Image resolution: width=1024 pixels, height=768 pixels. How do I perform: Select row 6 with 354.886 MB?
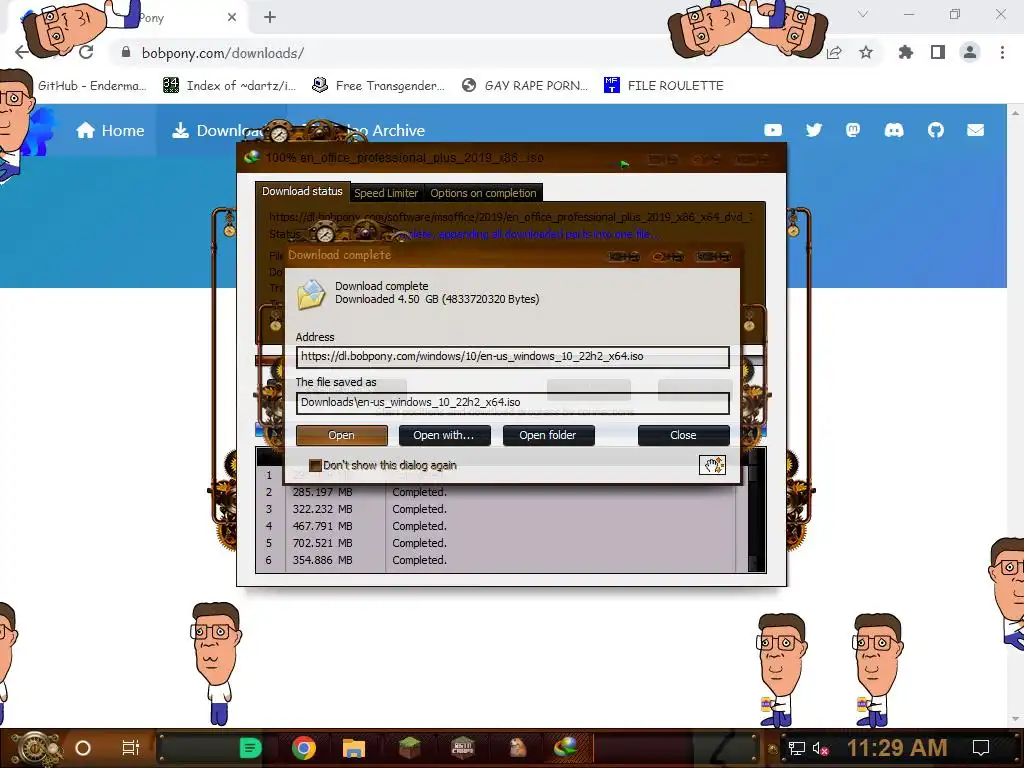coord(496,560)
